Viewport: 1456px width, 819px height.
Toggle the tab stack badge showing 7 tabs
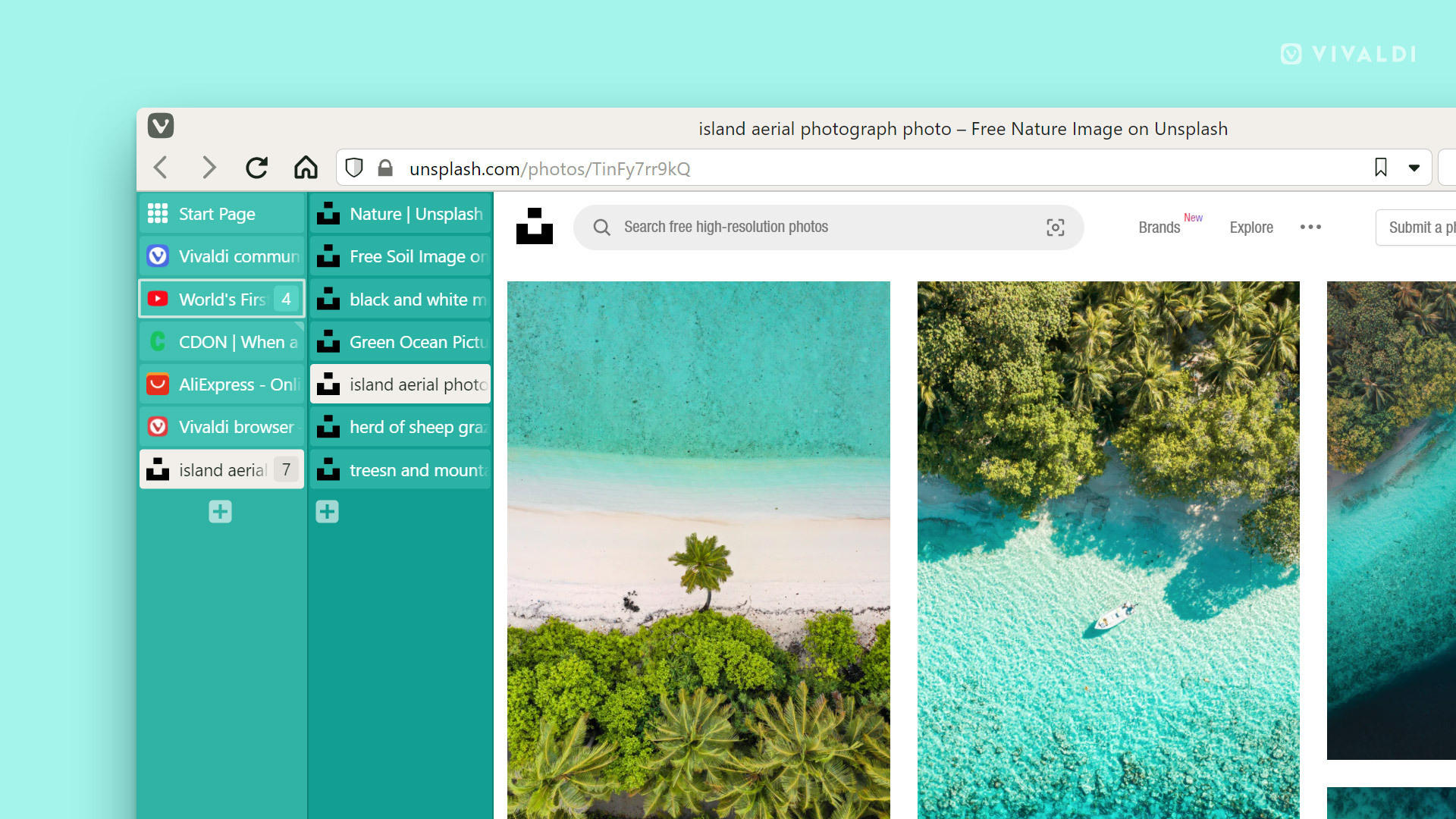tap(286, 469)
